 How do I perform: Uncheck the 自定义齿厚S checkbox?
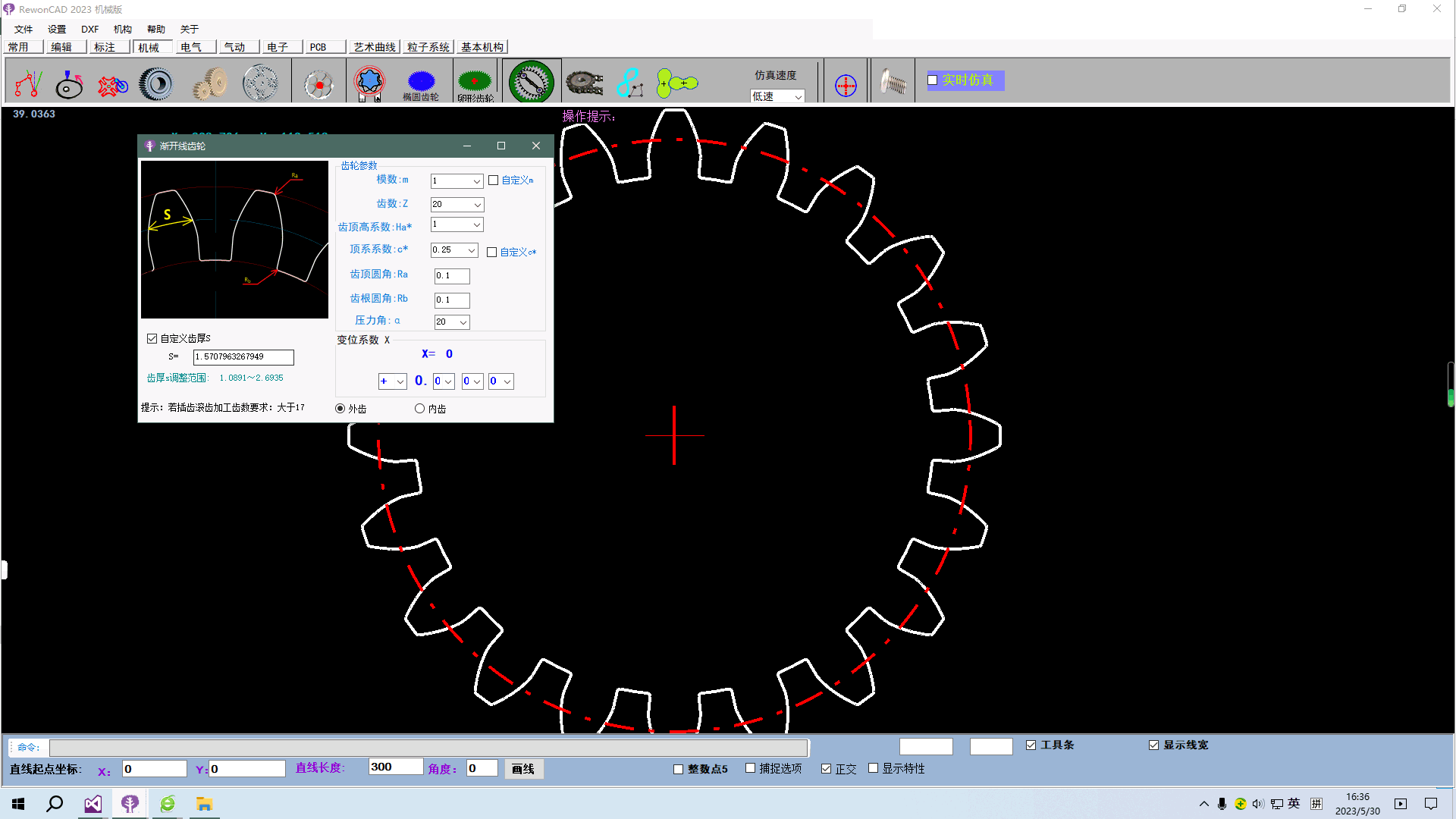click(152, 339)
